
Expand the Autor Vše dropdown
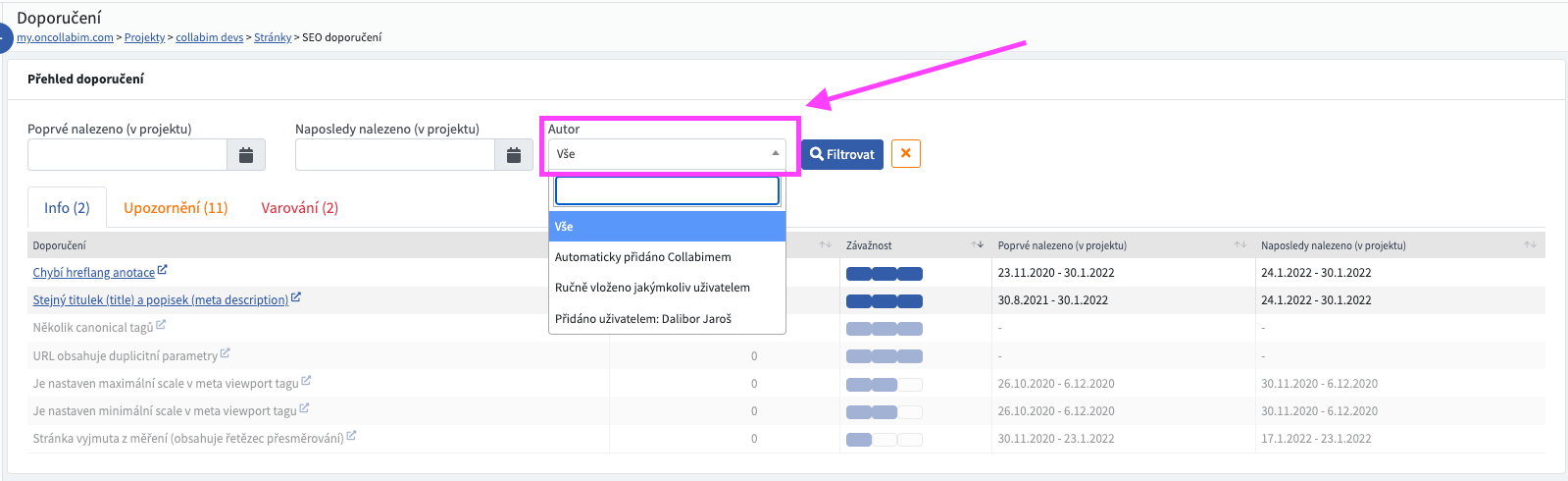(668, 154)
